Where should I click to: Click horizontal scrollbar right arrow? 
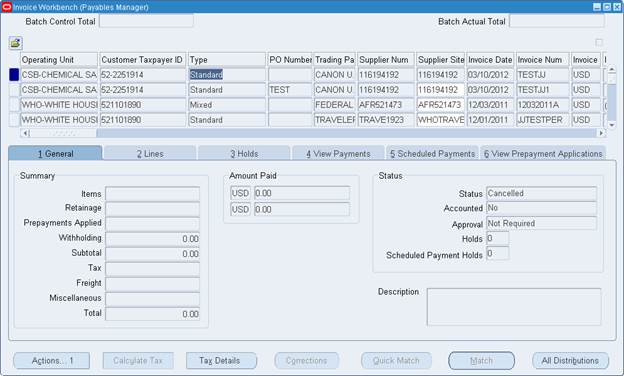pos(601,133)
